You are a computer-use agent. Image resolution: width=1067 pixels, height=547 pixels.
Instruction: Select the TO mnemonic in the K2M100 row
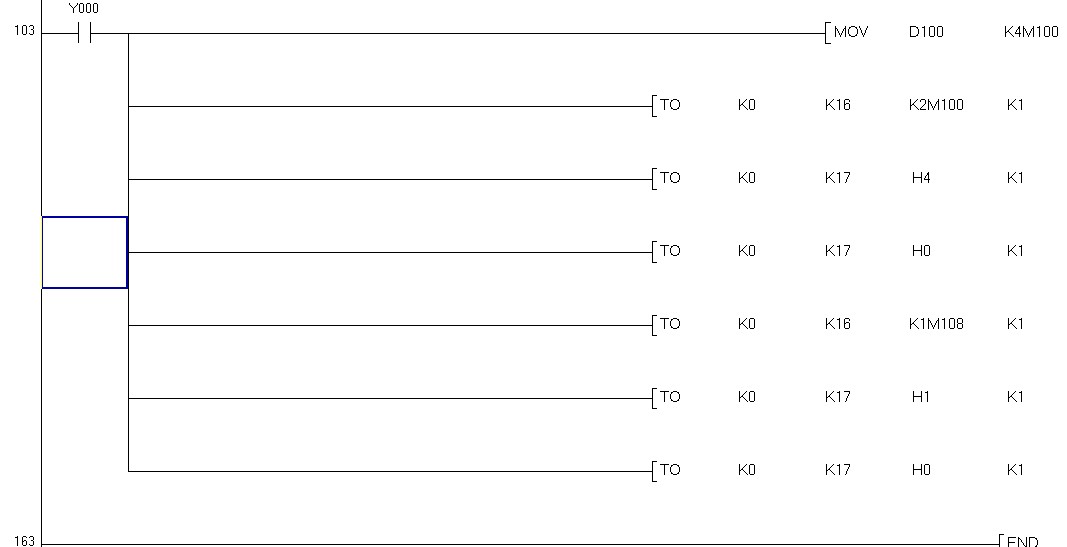pos(670,105)
